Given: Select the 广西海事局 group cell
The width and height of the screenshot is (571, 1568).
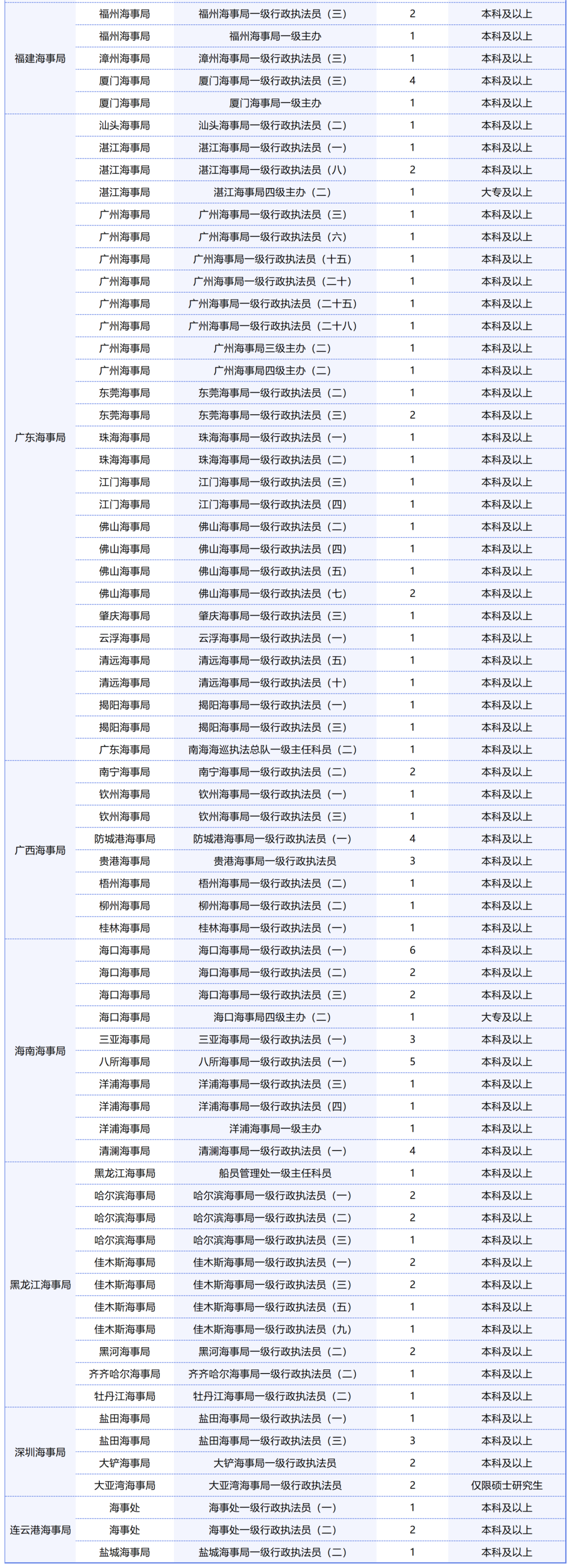Looking at the screenshot, I should pyautogui.click(x=40, y=850).
